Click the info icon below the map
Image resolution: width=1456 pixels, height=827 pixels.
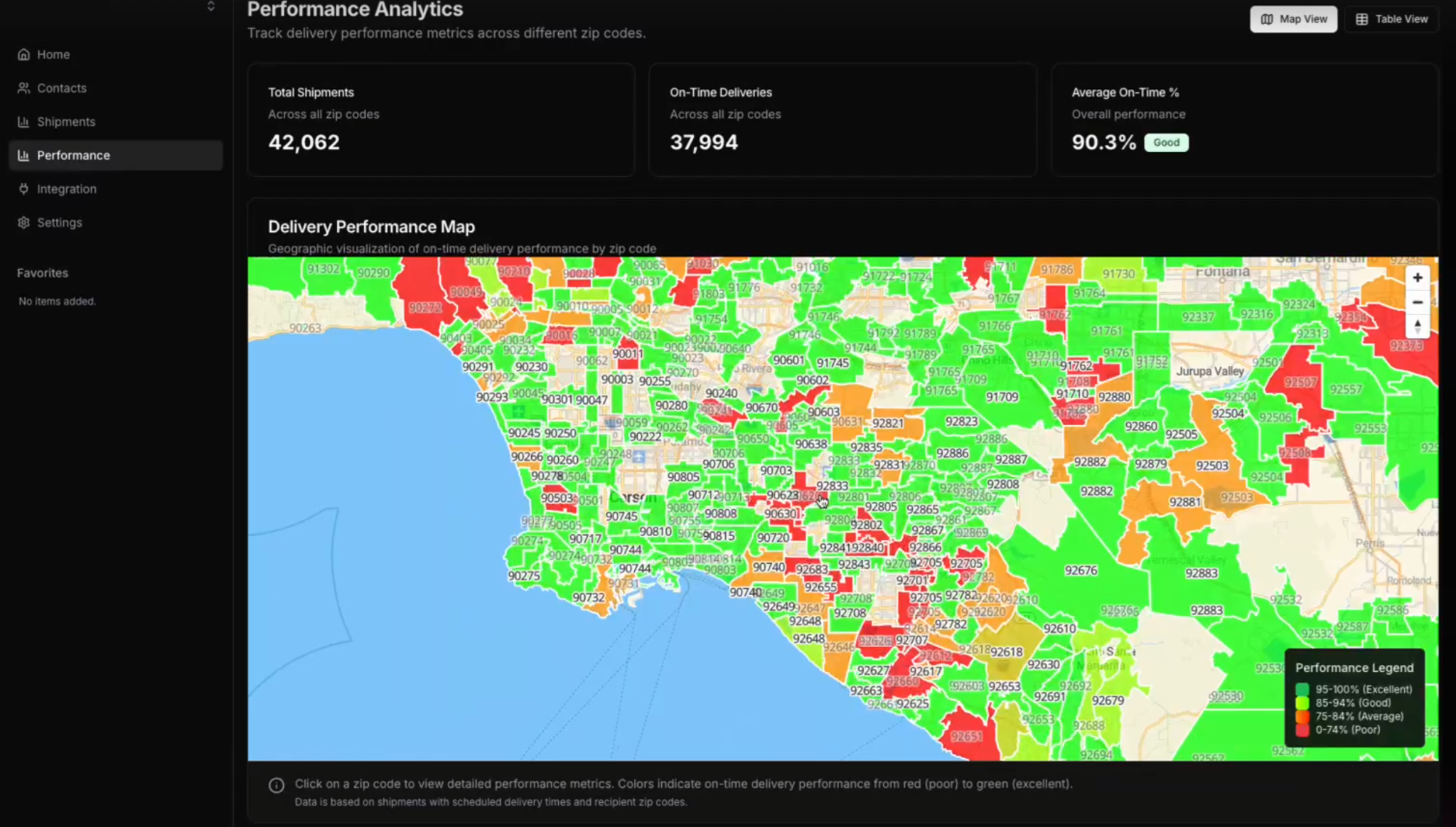277,784
